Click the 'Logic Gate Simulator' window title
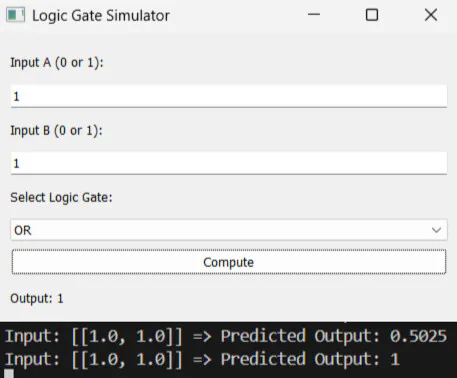This screenshot has height=378, width=457. click(x=101, y=16)
